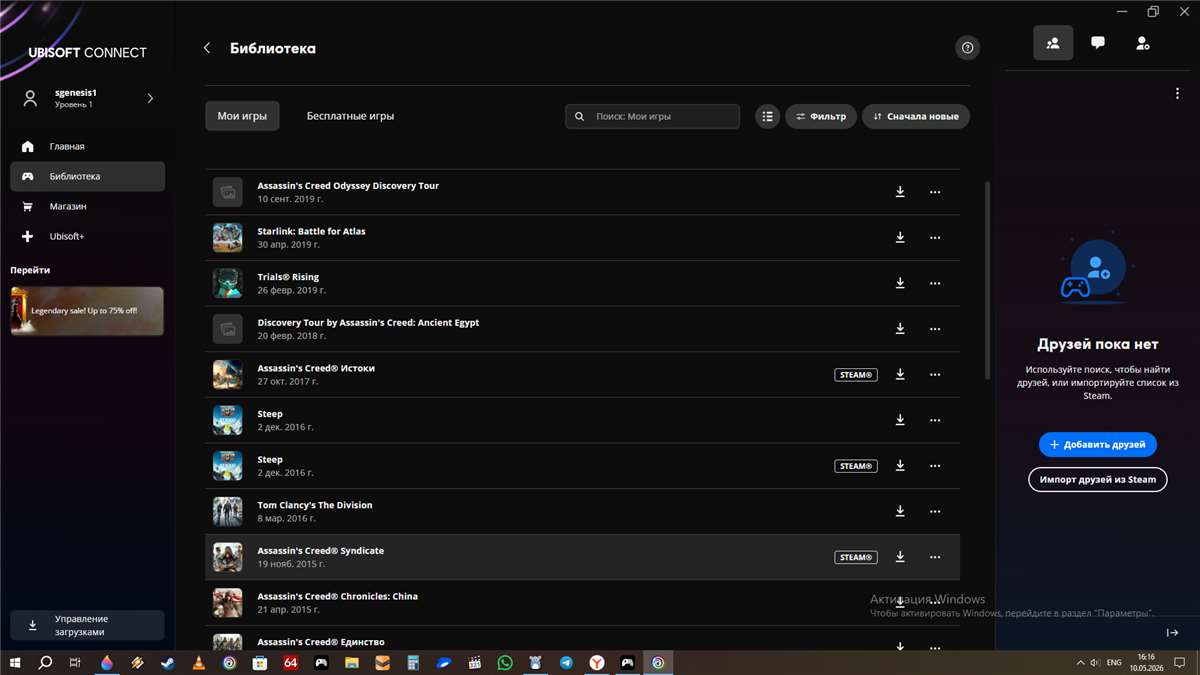Switch to the Бесплатные игры tab
Image resolution: width=1200 pixels, height=675 pixels.
(350, 116)
